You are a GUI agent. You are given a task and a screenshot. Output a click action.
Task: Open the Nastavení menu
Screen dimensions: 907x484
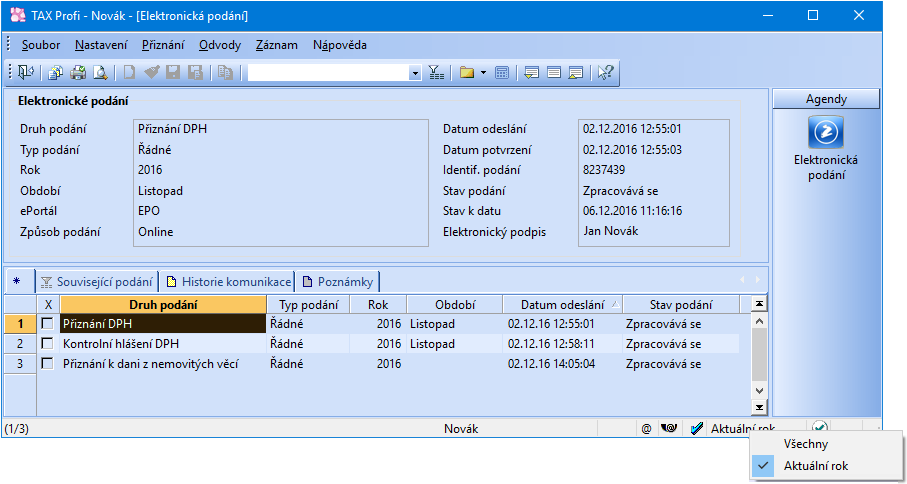tap(101, 45)
